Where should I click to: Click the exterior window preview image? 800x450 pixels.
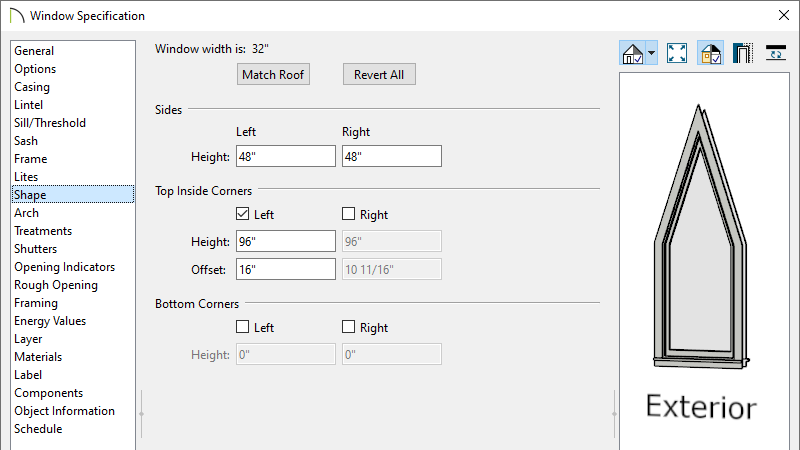[x=702, y=236]
